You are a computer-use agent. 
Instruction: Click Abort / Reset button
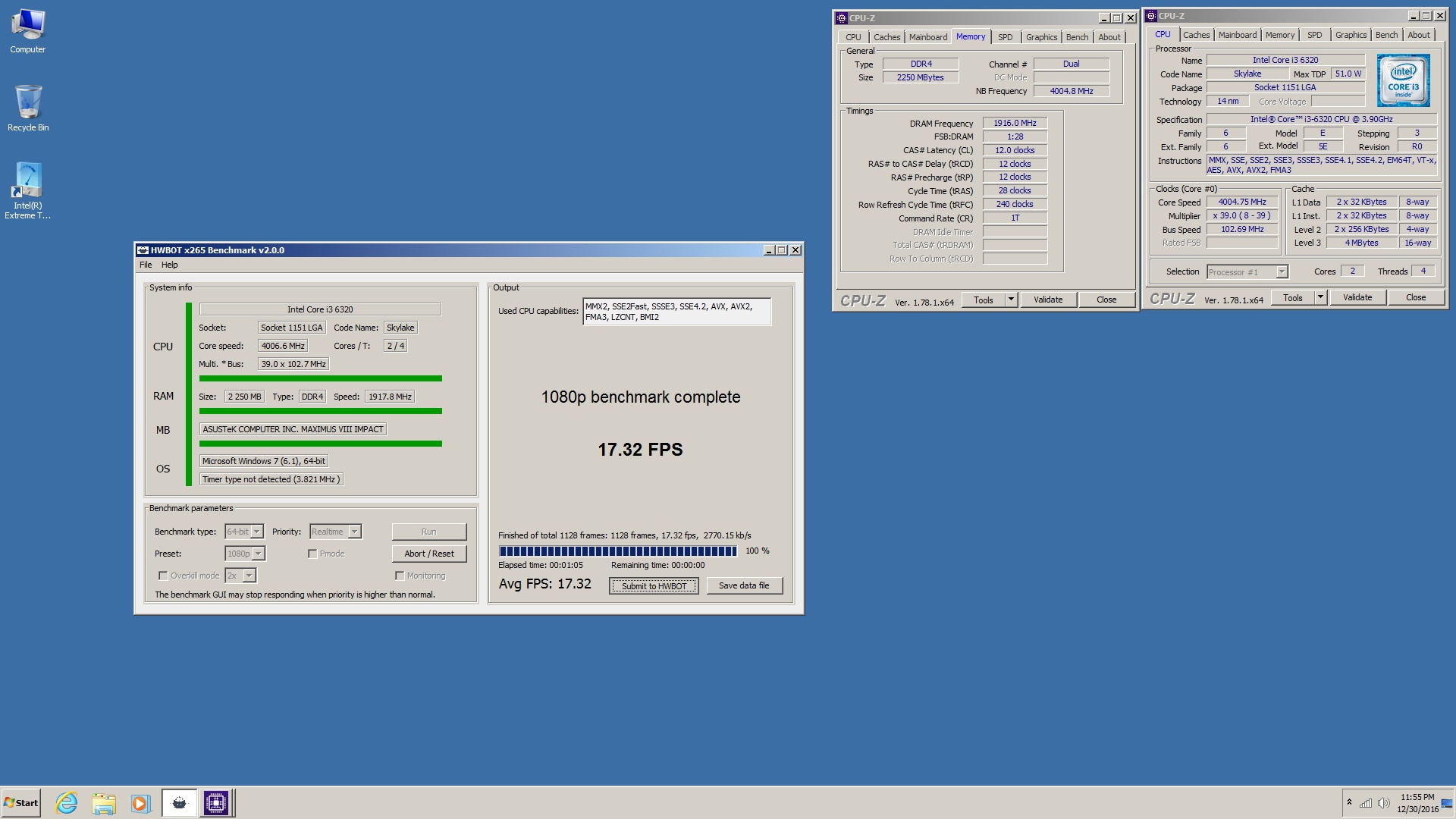(x=429, y=554)
